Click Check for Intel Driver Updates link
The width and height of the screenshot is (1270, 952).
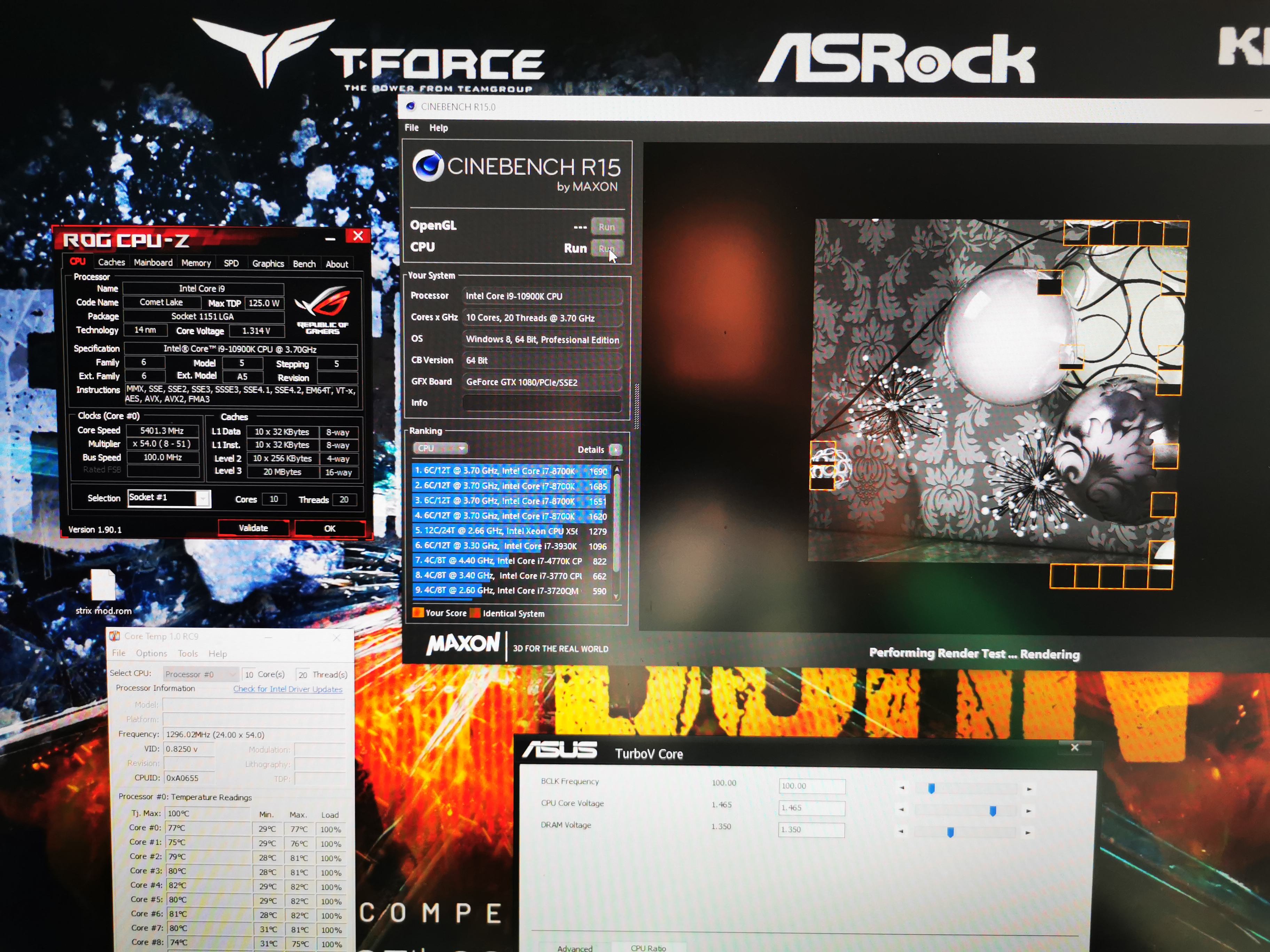pos(288,689)
